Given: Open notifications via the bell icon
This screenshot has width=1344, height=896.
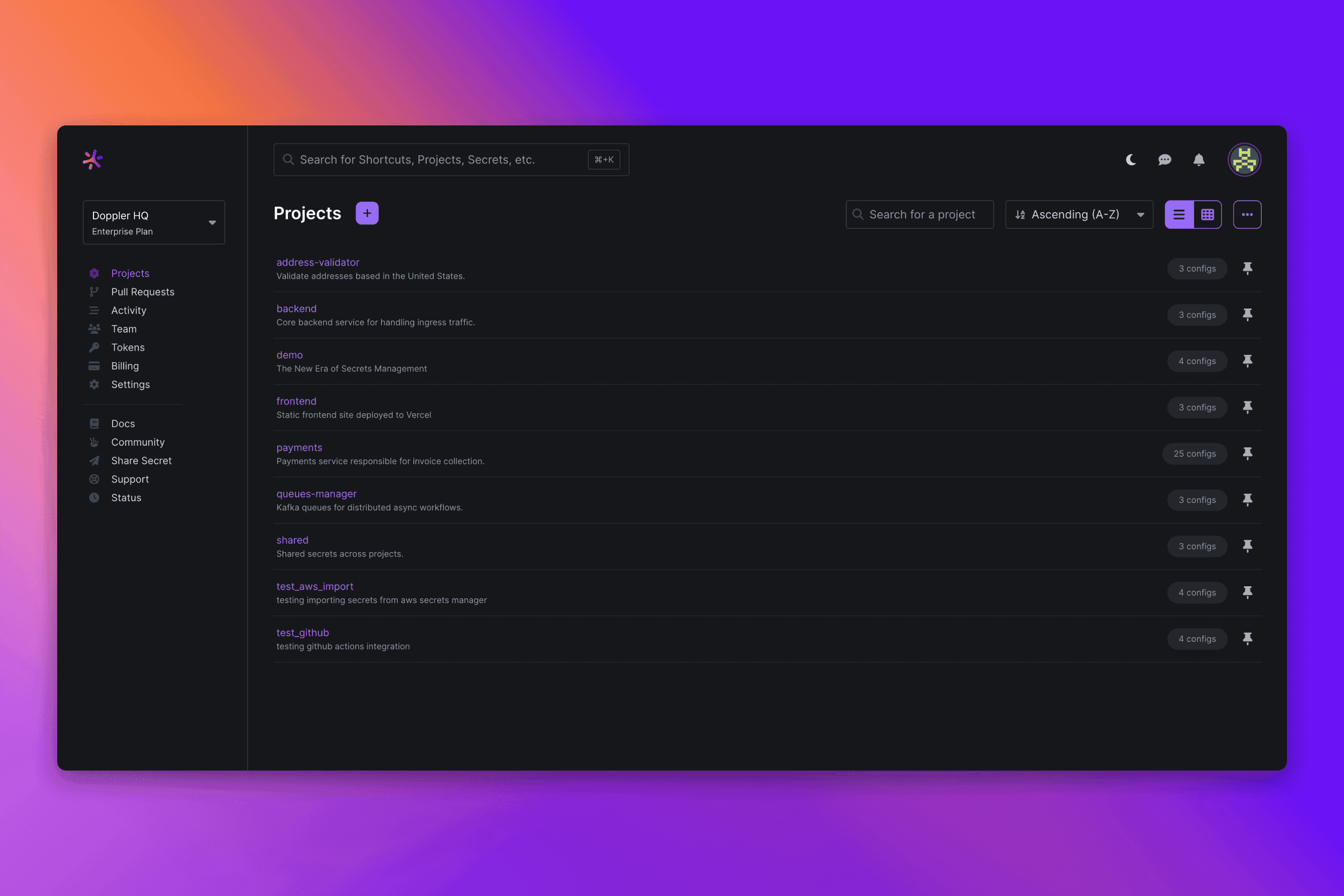Looking at the screenshot, I should (1199, 160).
